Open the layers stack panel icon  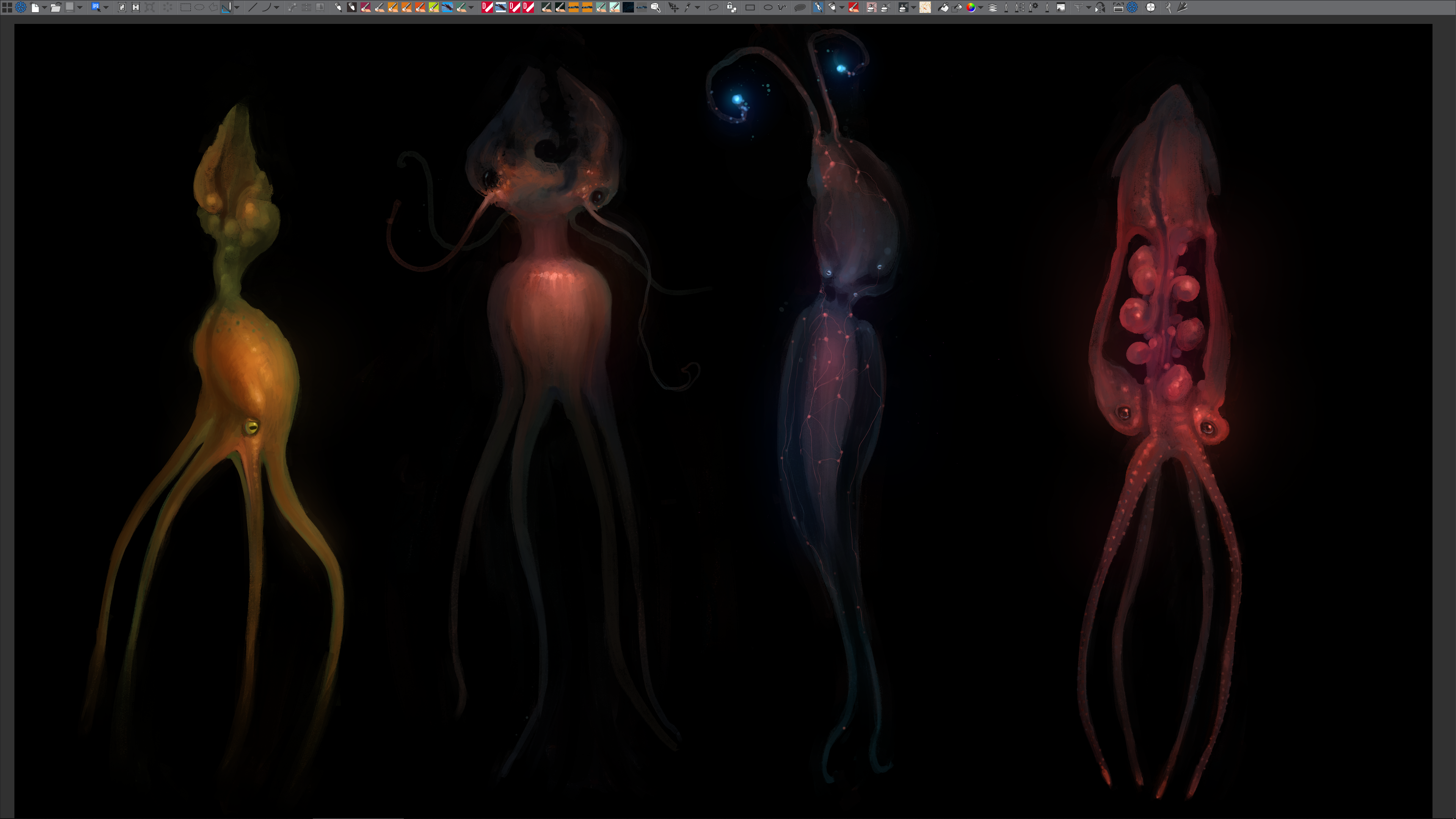click(x=993, y=7)
